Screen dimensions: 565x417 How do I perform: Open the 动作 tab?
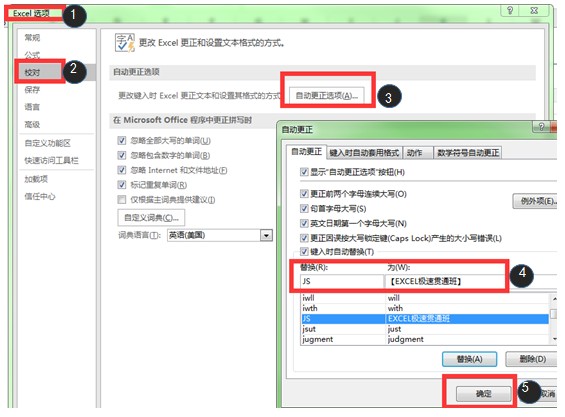point(418,153)
